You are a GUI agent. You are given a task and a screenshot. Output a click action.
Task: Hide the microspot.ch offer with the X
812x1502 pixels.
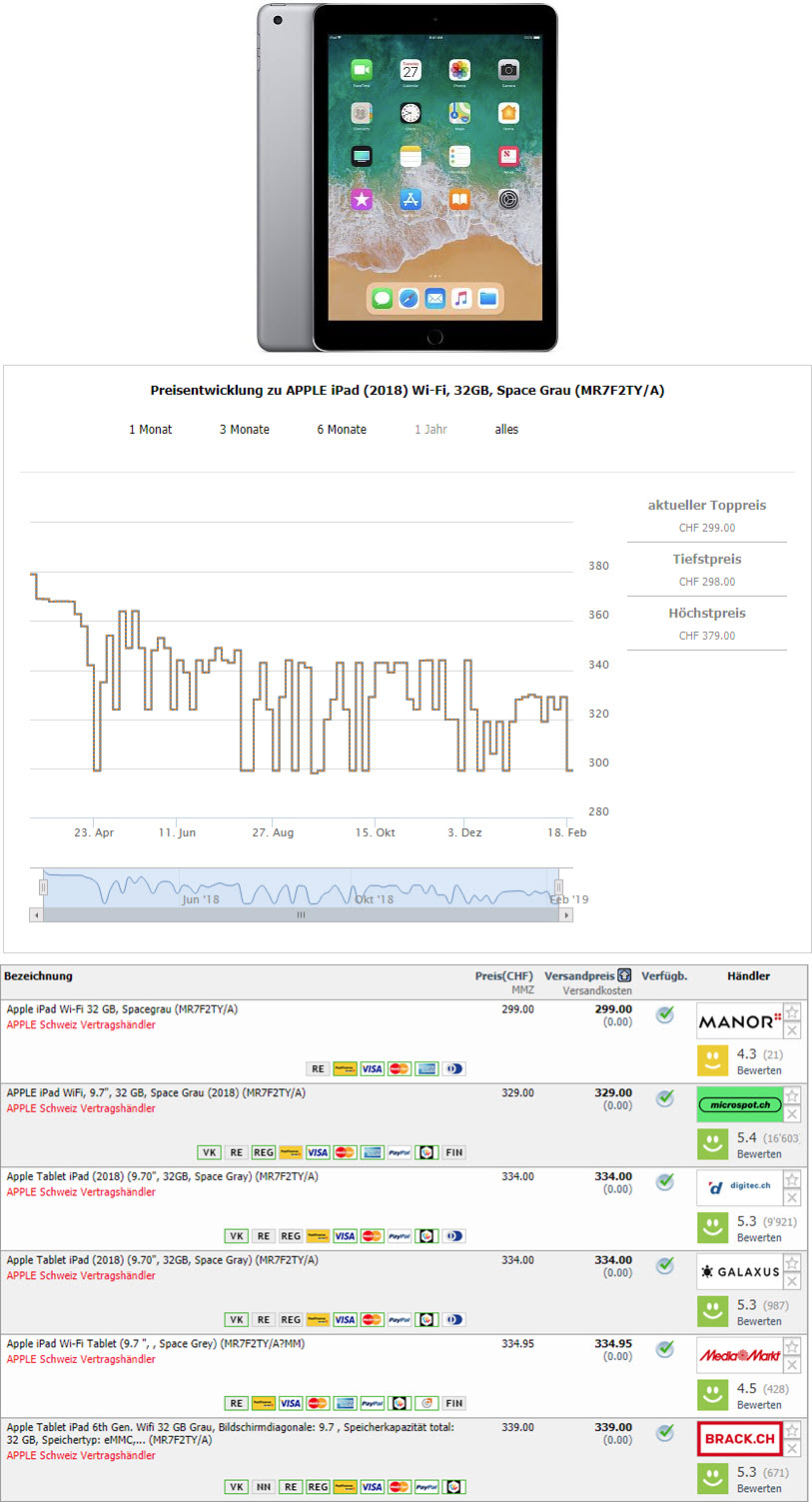point(792,1114)
